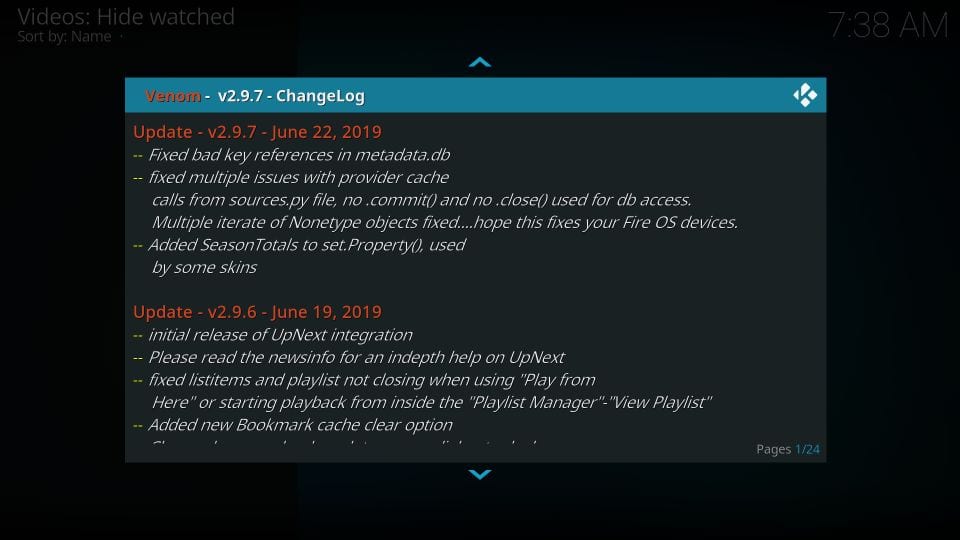The height and width of the screenshot is (540, 960).
Task: Select the provider cache fix line
Action: [x=291, y=178]
